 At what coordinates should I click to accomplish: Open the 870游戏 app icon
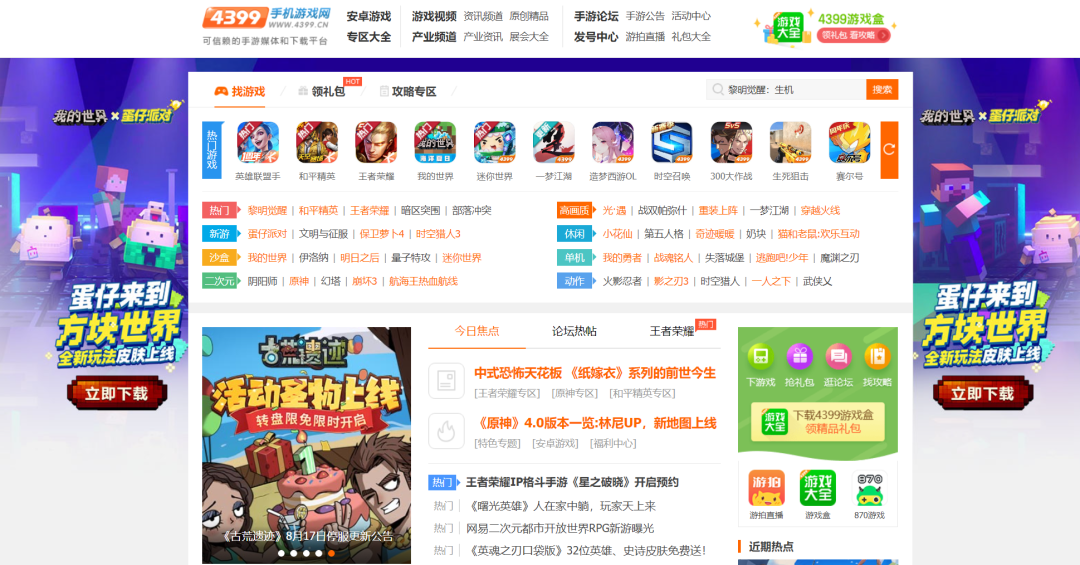coord(869,489)
